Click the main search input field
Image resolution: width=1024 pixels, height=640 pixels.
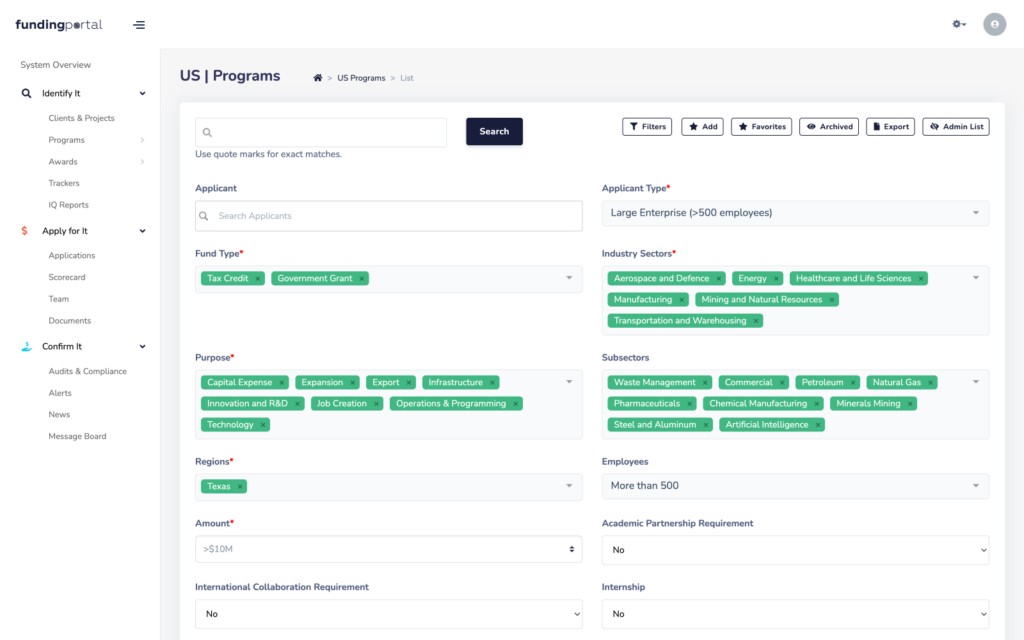pos(320,131)
